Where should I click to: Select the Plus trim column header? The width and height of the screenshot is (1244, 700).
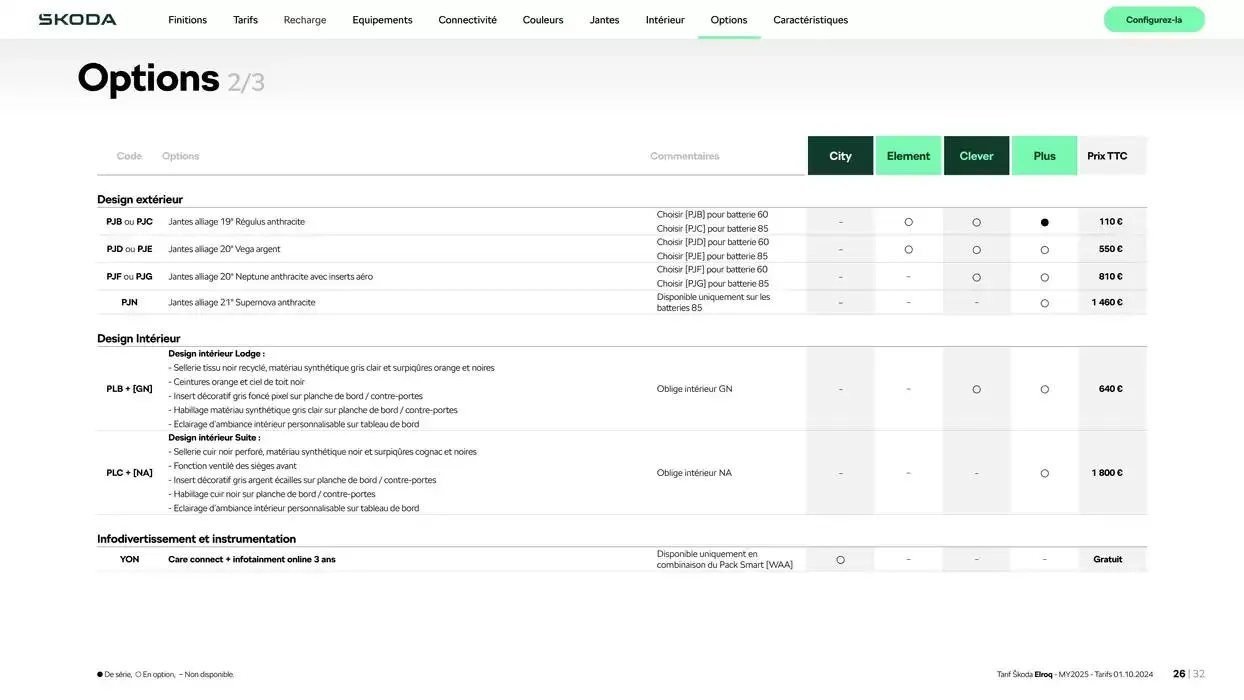[x=1044, y=156]
